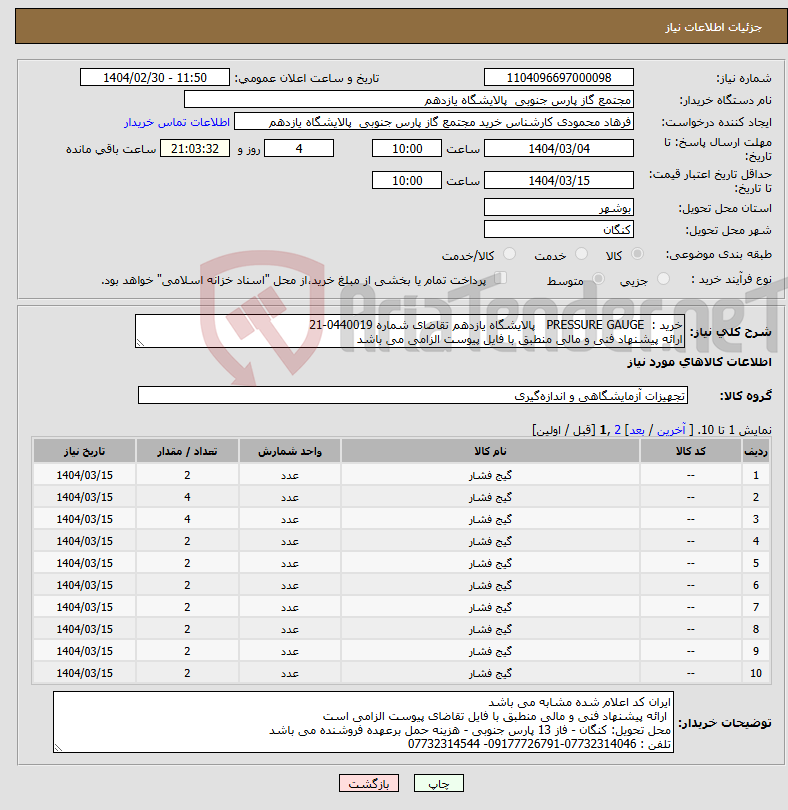
Task: Click the buyer organization name field
Action: tap(409, 100)
